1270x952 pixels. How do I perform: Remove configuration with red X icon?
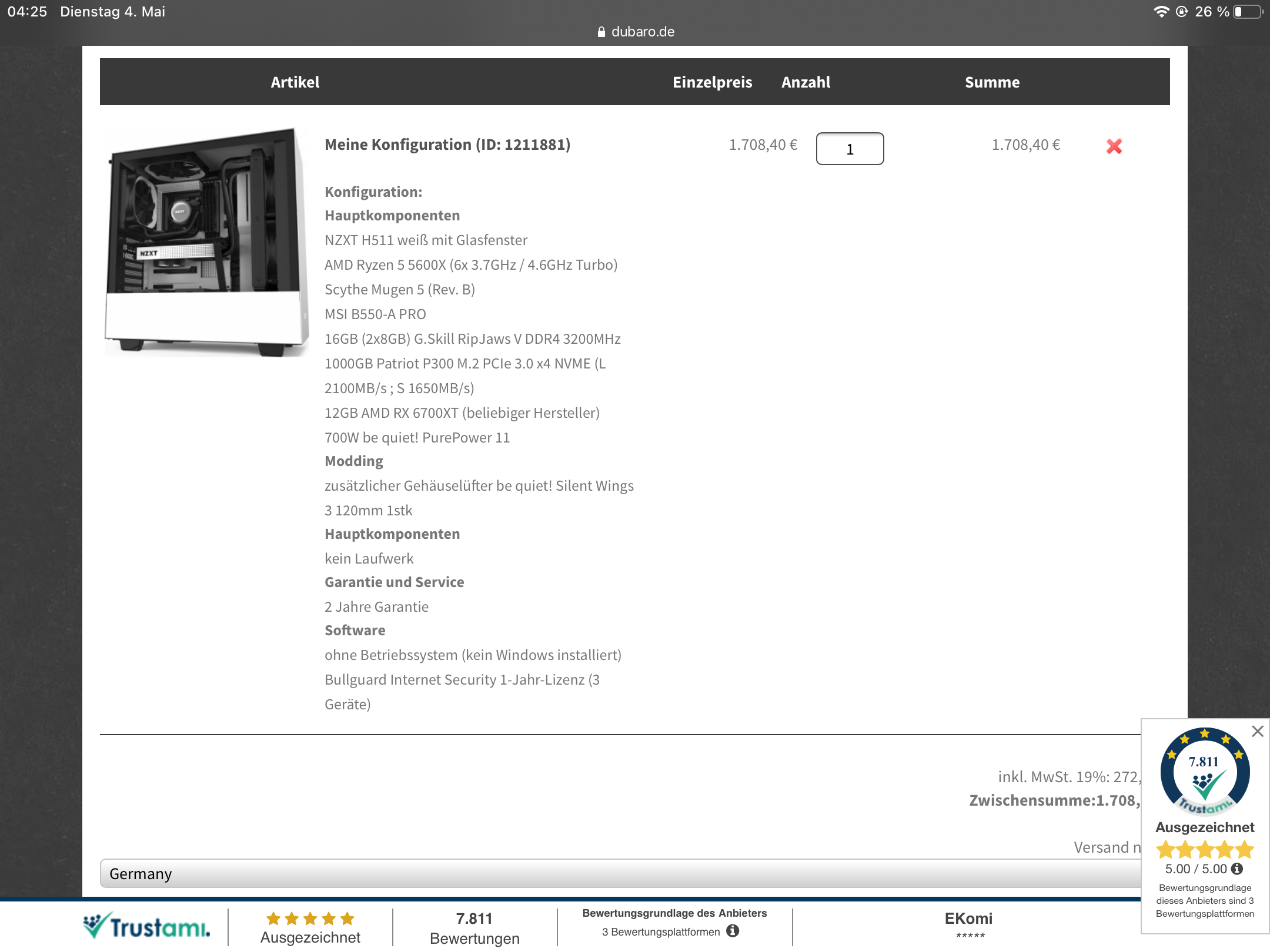pos(1114,146)
